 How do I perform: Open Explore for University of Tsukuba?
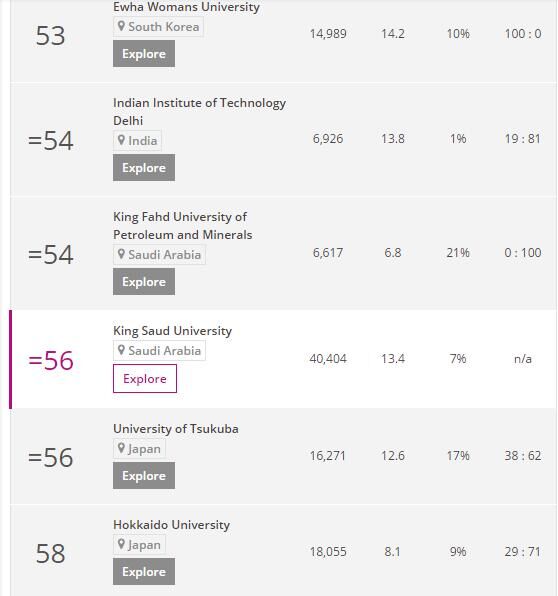pyautogui.click(x=144, y=476)
